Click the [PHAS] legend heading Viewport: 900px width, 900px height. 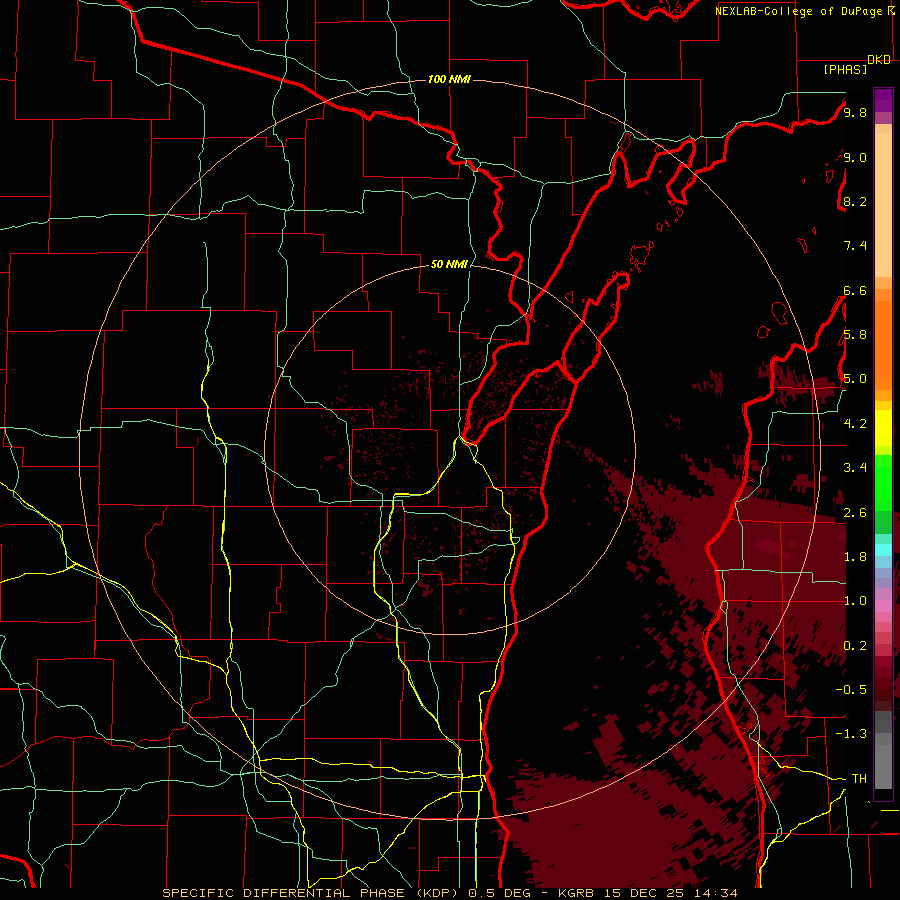(845, 69)
